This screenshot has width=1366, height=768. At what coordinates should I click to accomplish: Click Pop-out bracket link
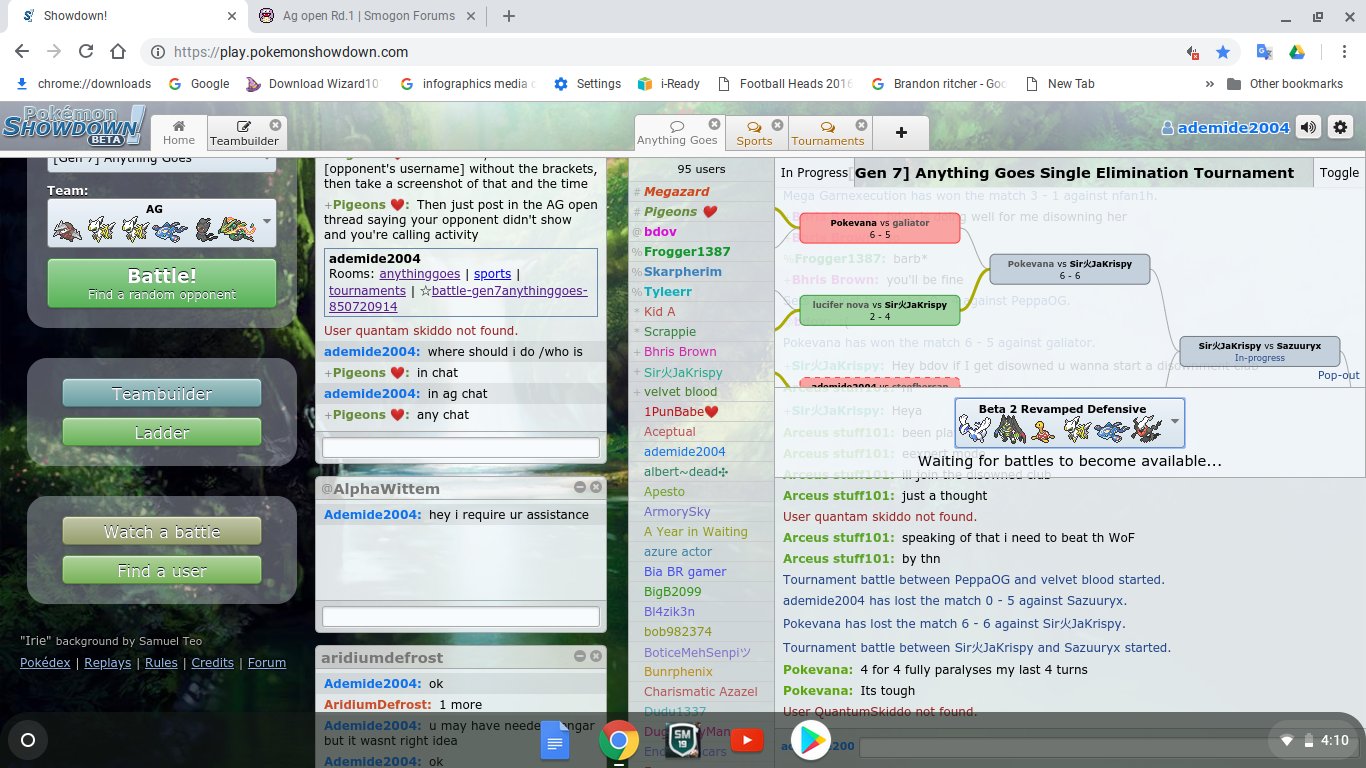(1338, 376)
